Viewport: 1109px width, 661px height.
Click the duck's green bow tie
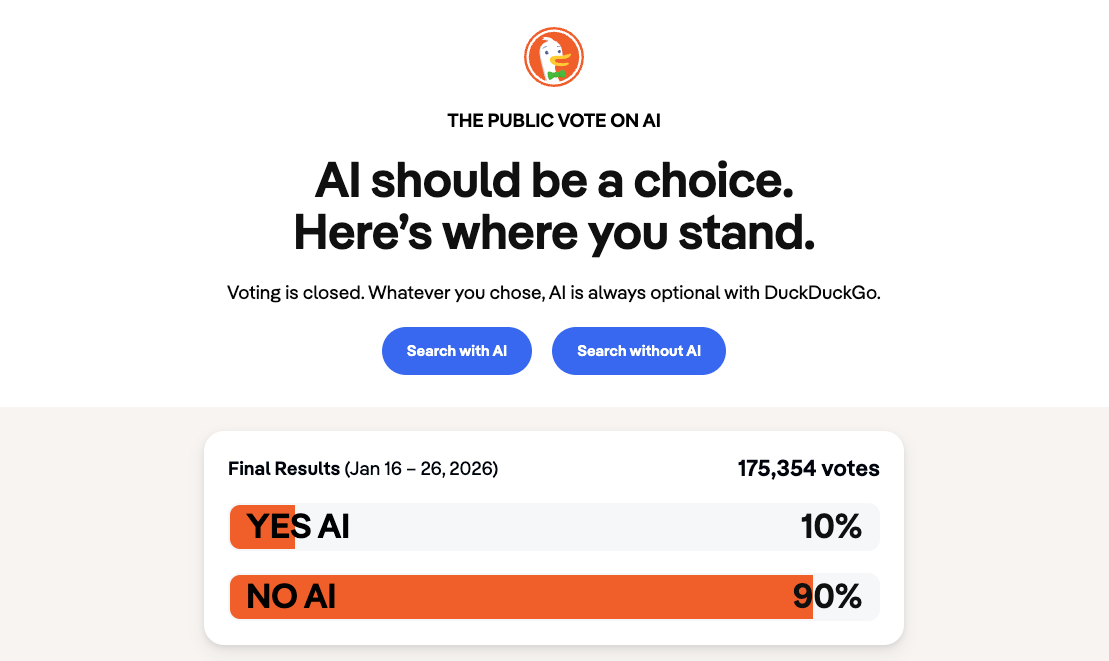(556, 72)
